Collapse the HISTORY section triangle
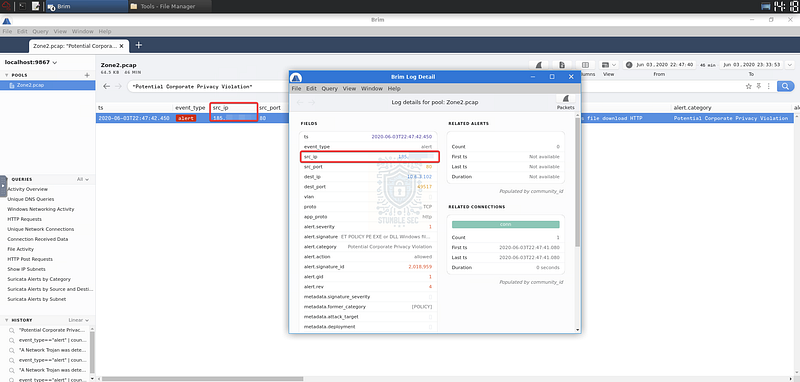 point(6,320)
